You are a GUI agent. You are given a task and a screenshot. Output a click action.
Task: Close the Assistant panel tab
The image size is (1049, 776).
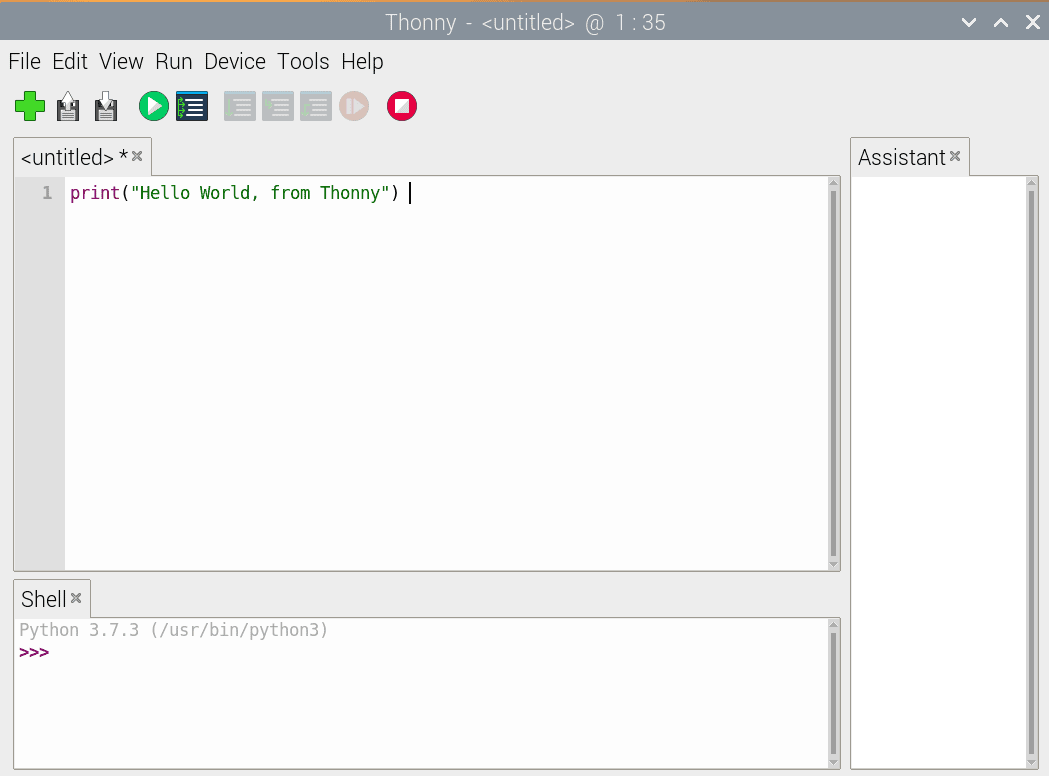tap(955, 156)
